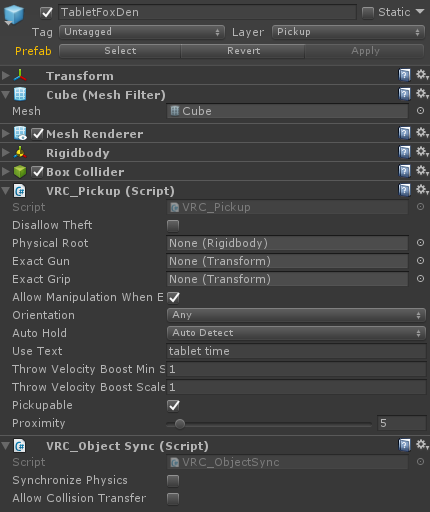Open Exact Grip object picker circle
This screenshot has width=430, height=512.
pos(420,279)
